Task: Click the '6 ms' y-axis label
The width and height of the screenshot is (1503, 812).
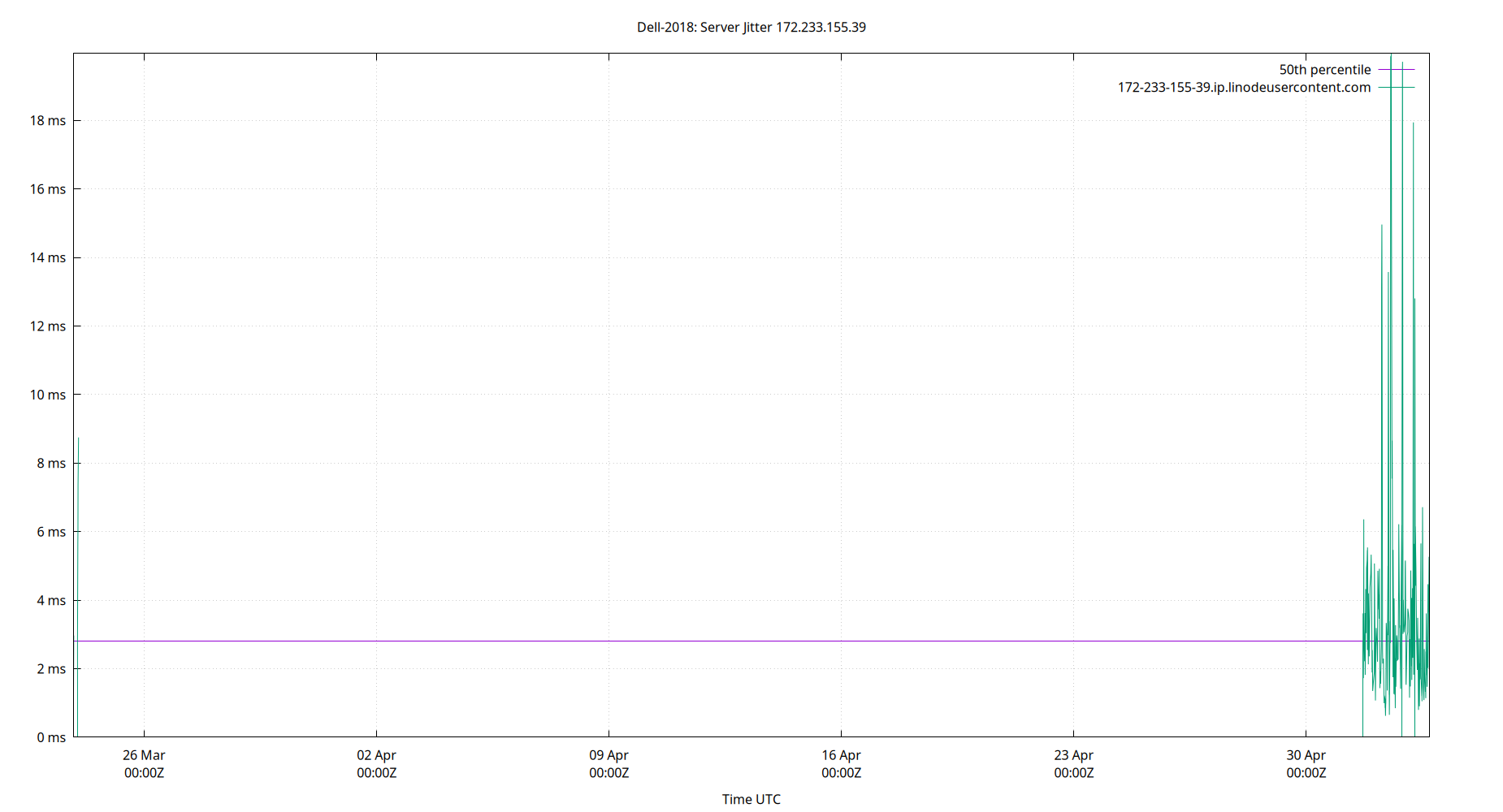Action: click(x=51, y=532)
